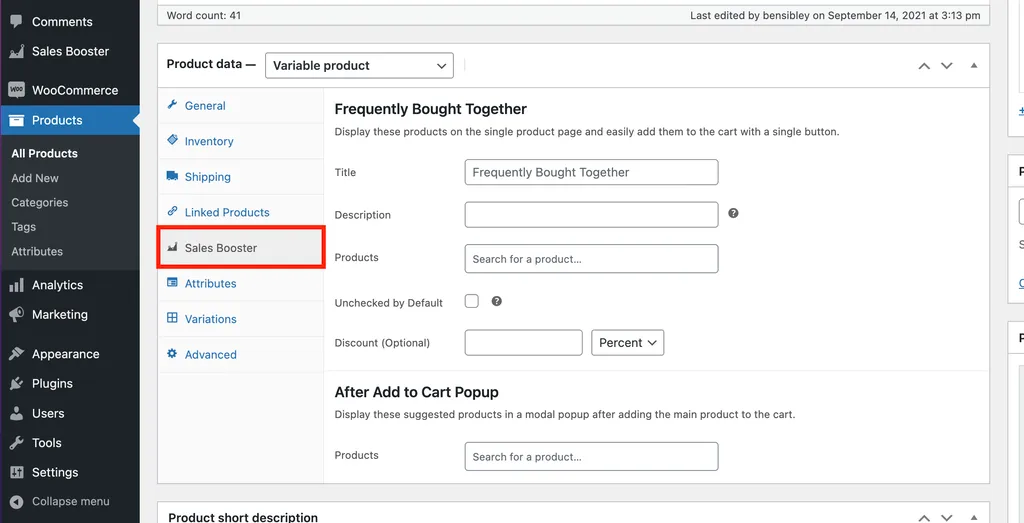Move Product data panel down with chevron

coord(946,65)
